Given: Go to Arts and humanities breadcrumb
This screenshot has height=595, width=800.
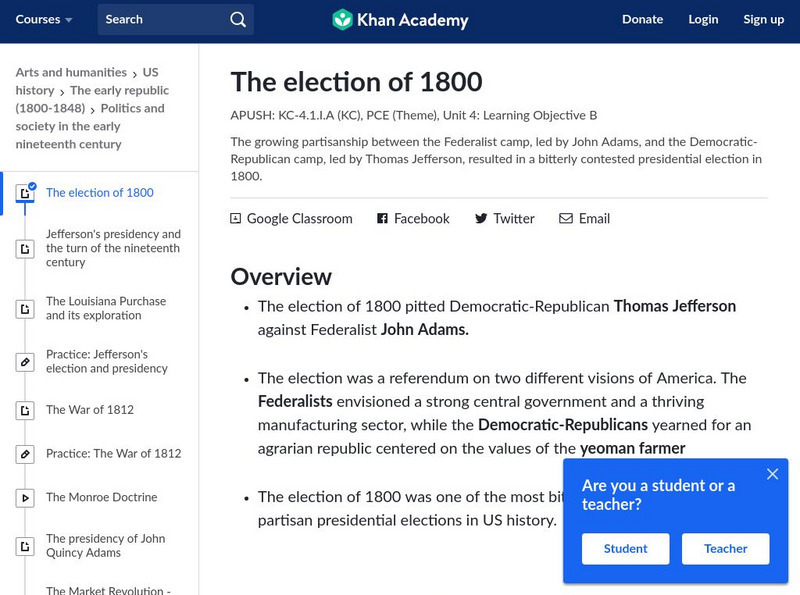Looking at the screenshot, I should point(71,73).
